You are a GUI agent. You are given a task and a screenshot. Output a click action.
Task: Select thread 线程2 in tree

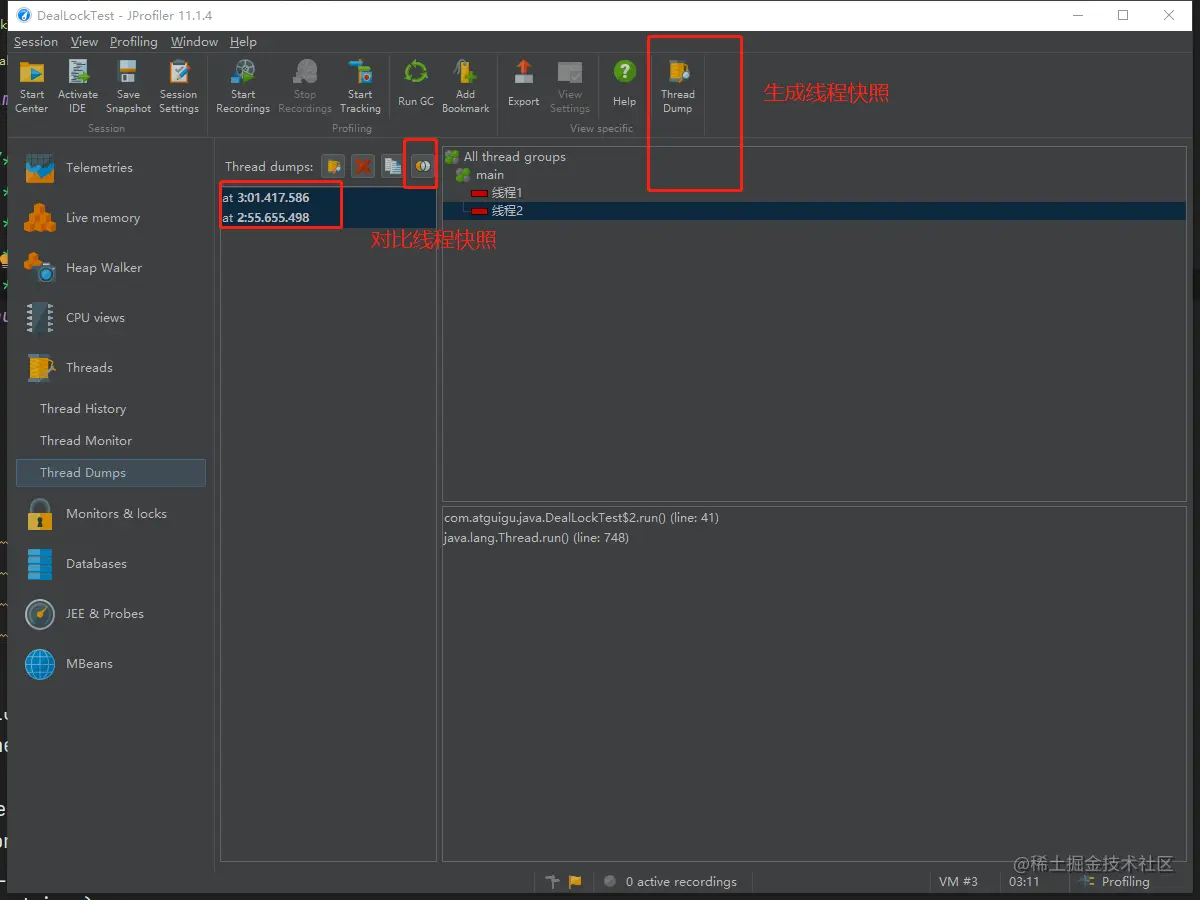497,211
